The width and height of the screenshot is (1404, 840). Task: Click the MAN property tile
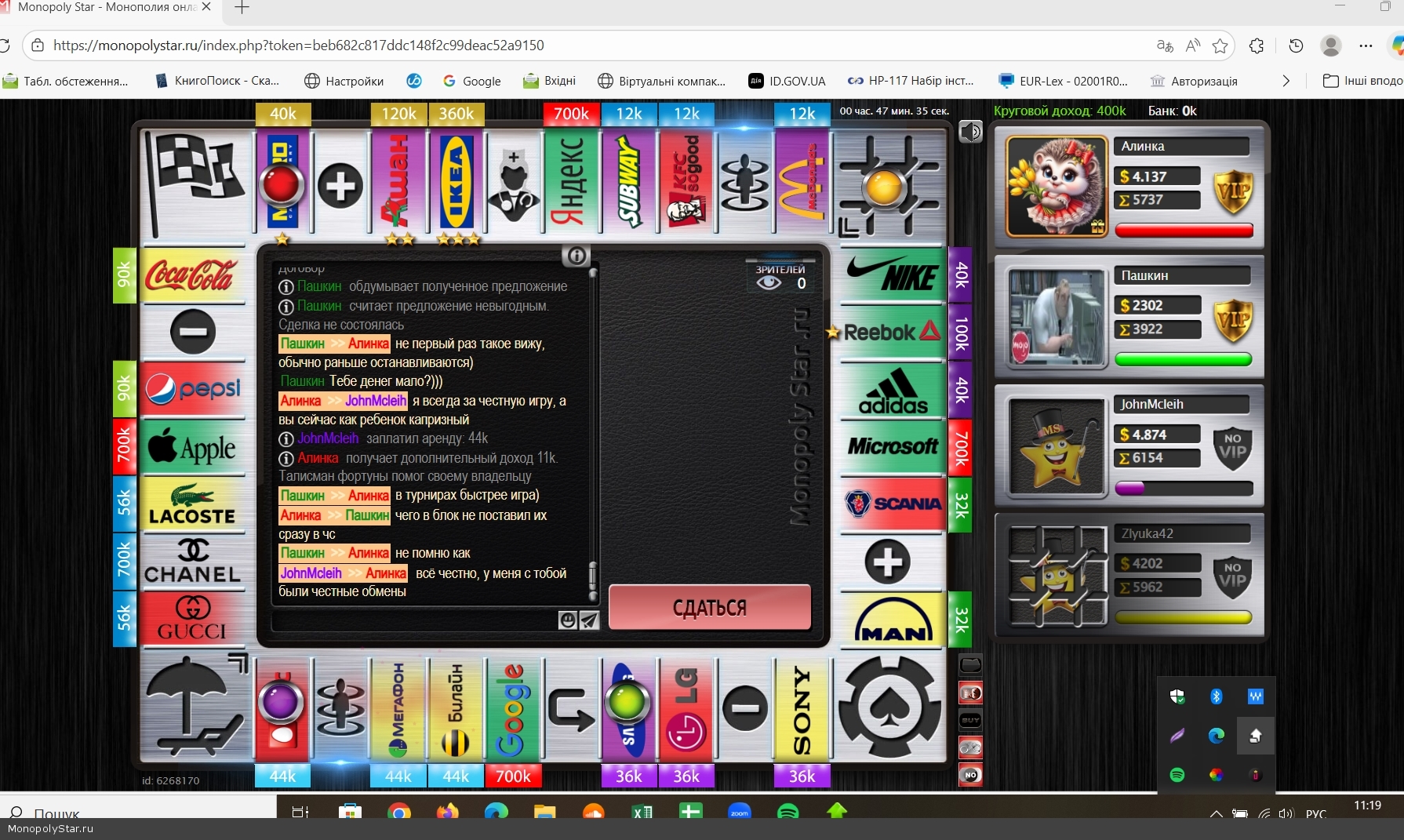[x=893, y=619]
